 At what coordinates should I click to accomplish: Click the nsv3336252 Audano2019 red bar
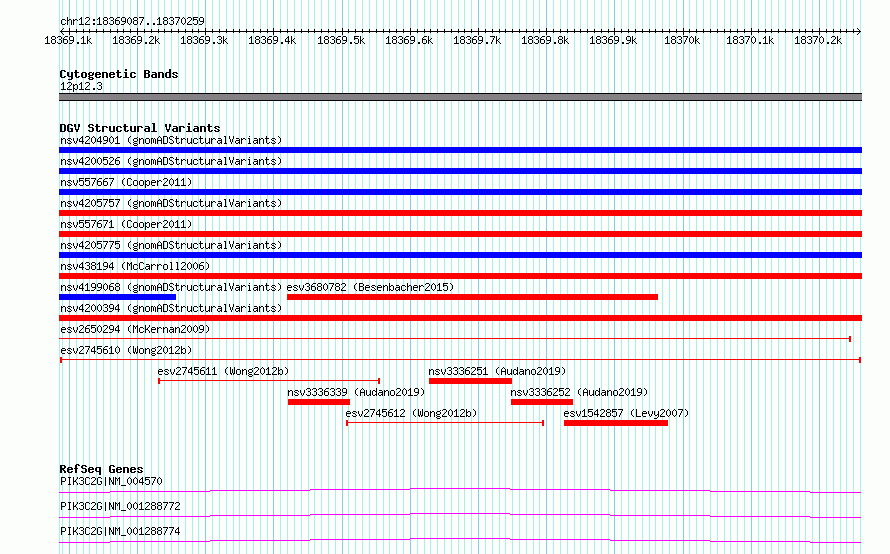pyautogui.click(x=542, y=402)
